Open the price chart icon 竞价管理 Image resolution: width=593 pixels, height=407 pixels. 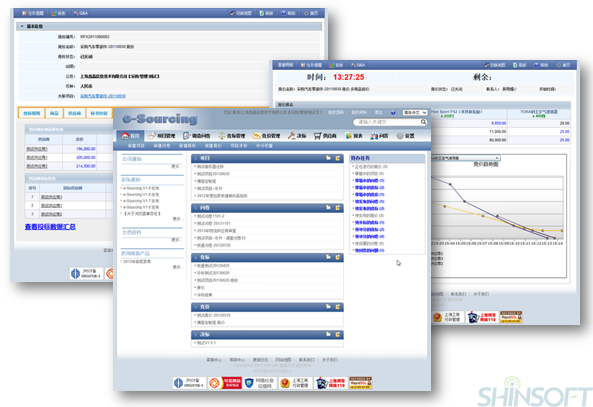point(257,136)
